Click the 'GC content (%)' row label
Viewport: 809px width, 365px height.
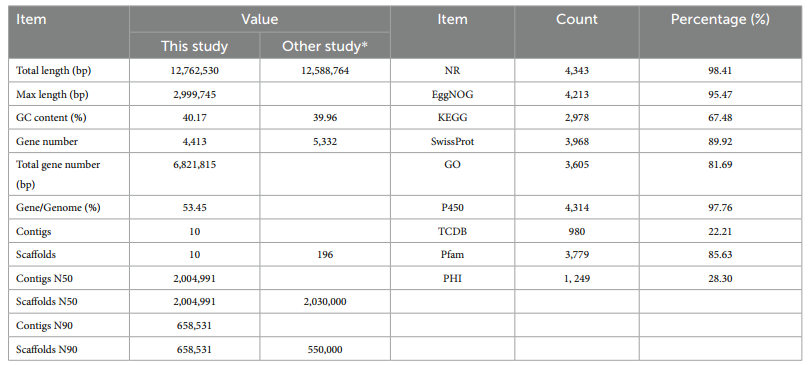[x=52, y=118]
